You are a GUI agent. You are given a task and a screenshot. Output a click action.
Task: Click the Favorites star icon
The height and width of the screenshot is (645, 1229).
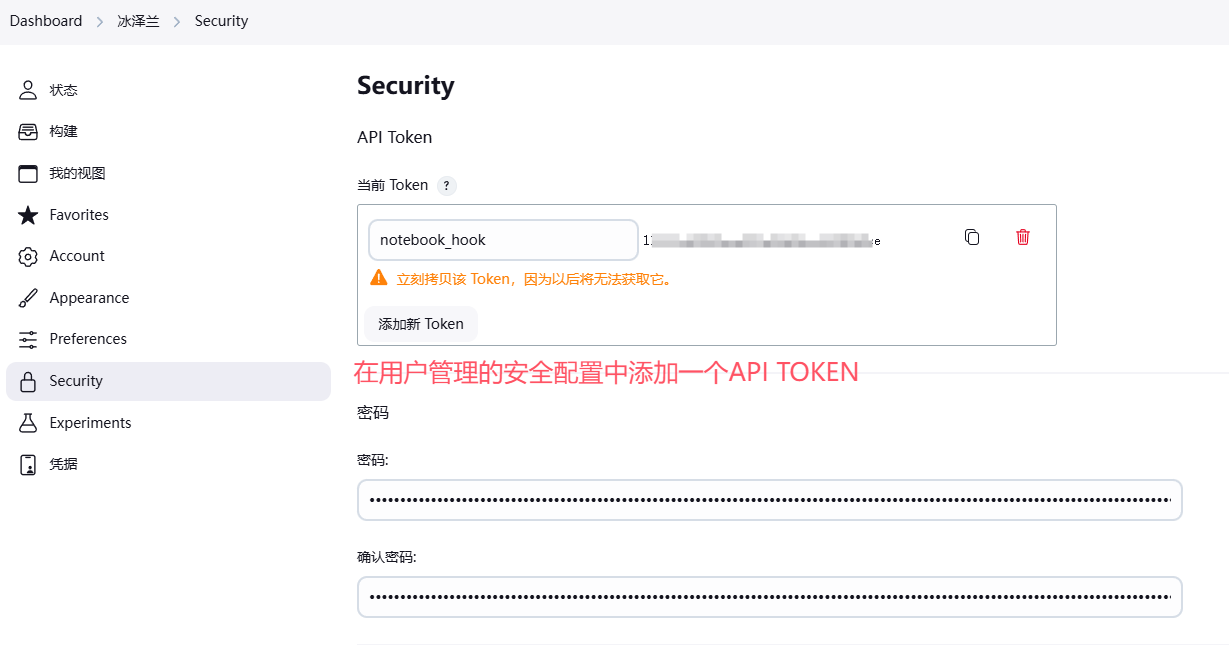click(28, 215)
